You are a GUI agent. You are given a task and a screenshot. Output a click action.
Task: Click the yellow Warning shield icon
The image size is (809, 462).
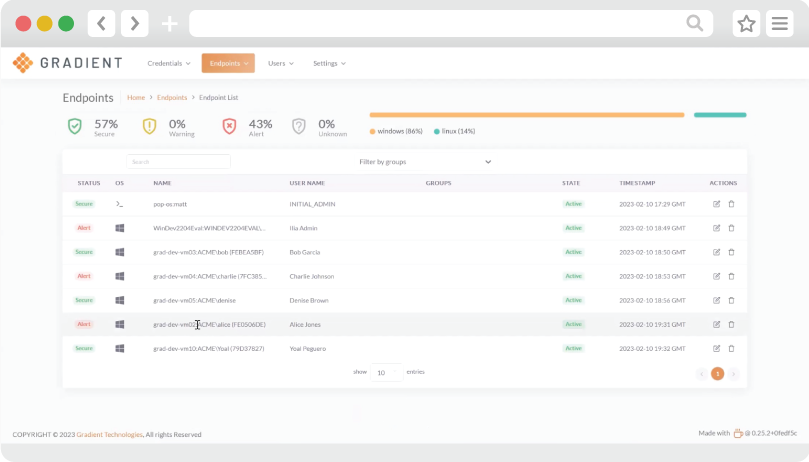click(x=150, y=126)
